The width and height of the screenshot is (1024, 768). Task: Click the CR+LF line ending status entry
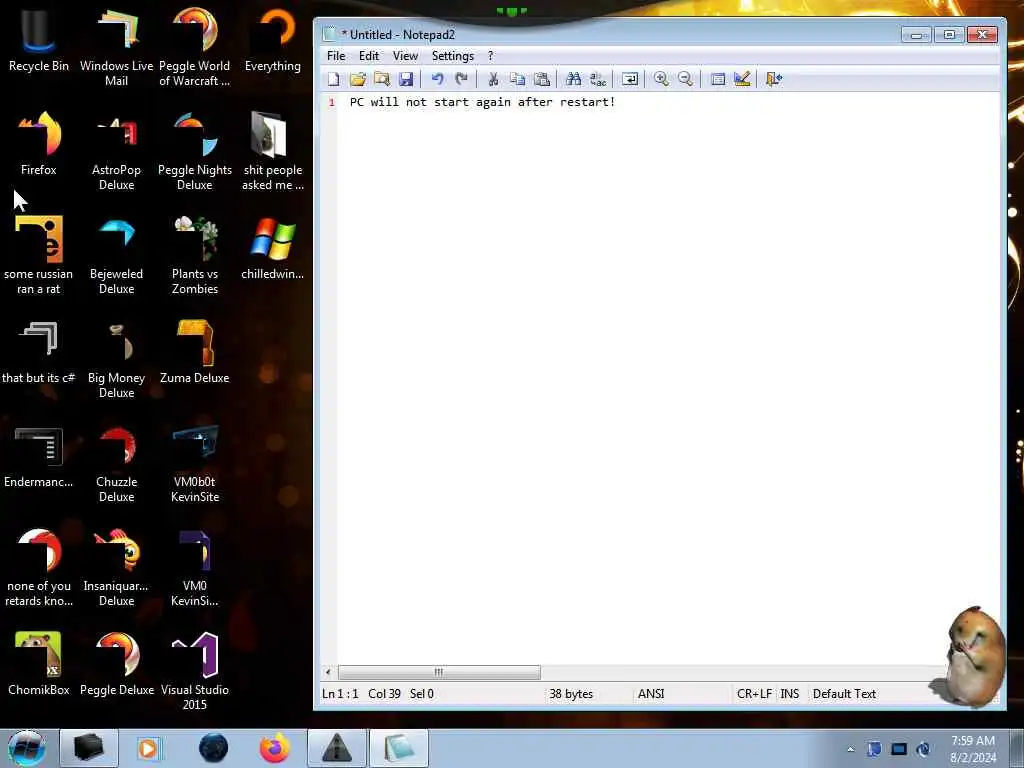click(x=754, y=694)
